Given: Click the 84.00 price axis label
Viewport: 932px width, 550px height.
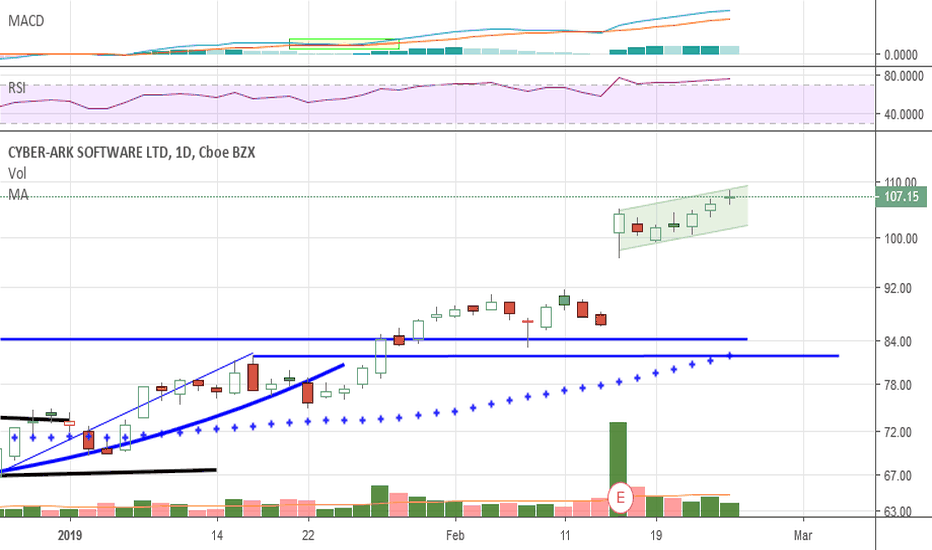Looking at the screenshot, I should pos(900,341).
